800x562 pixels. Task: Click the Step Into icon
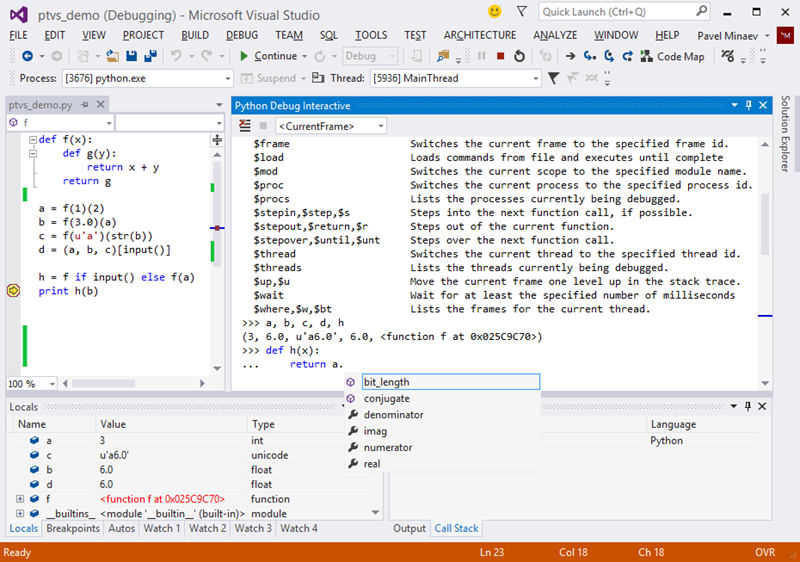click(590, 56)
